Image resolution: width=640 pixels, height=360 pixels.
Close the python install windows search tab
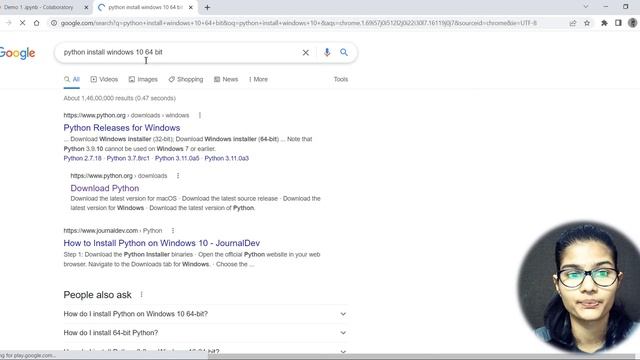(191, 7)
